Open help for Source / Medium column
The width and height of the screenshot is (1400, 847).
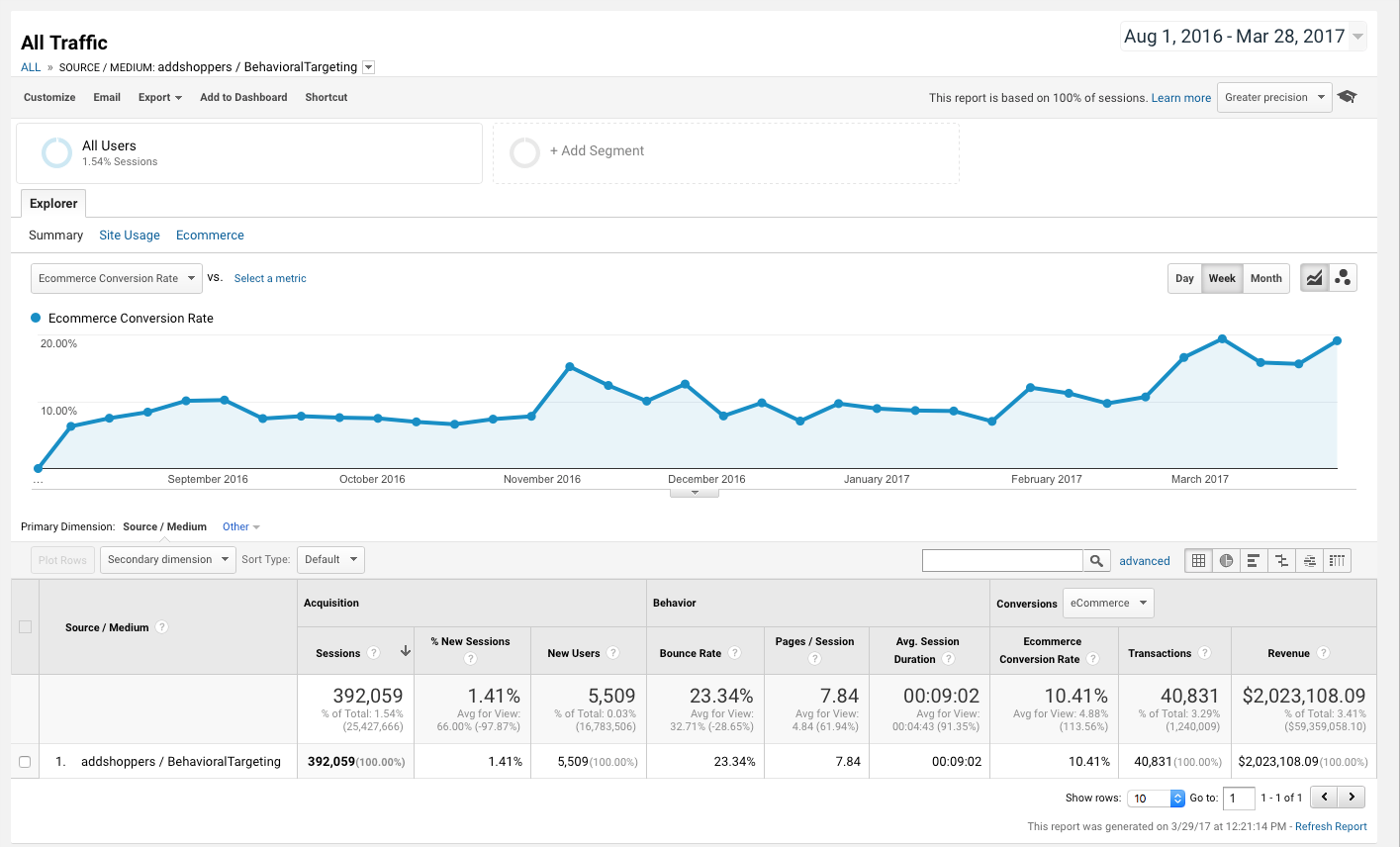(x=162, y=627)
